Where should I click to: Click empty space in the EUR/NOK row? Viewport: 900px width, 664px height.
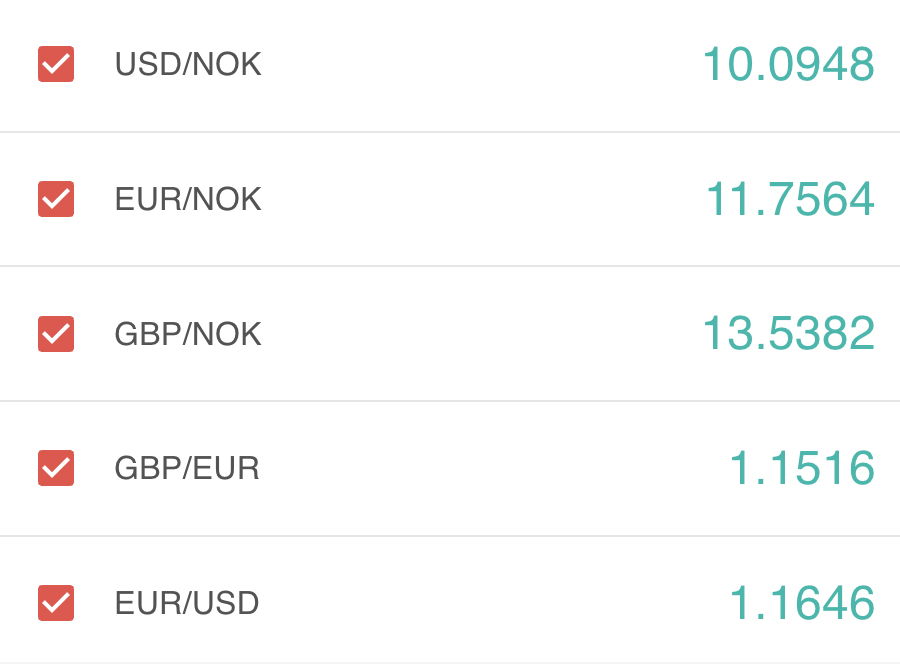tap(480, 199)
